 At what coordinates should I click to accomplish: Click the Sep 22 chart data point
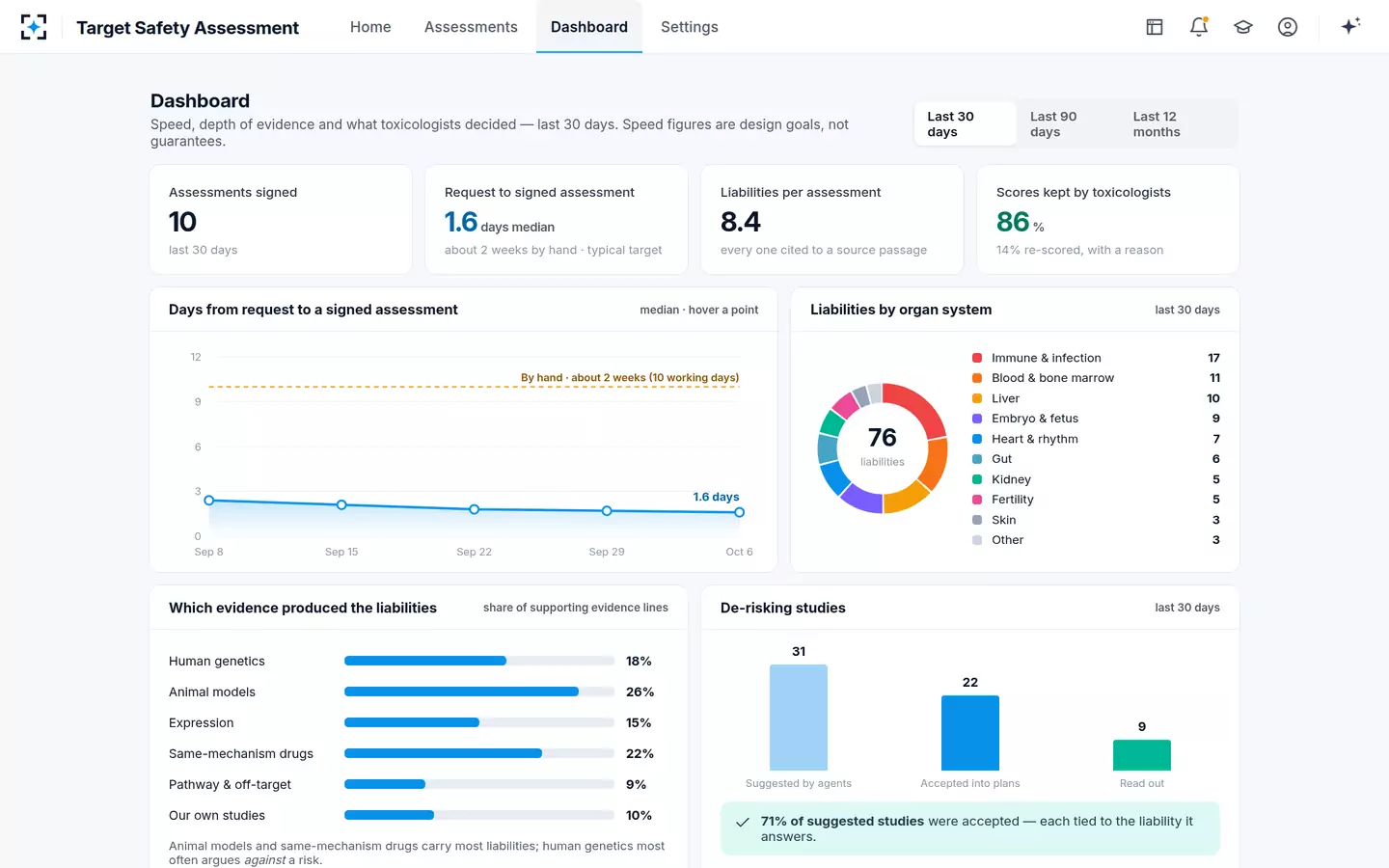click(x=475, y=509)
